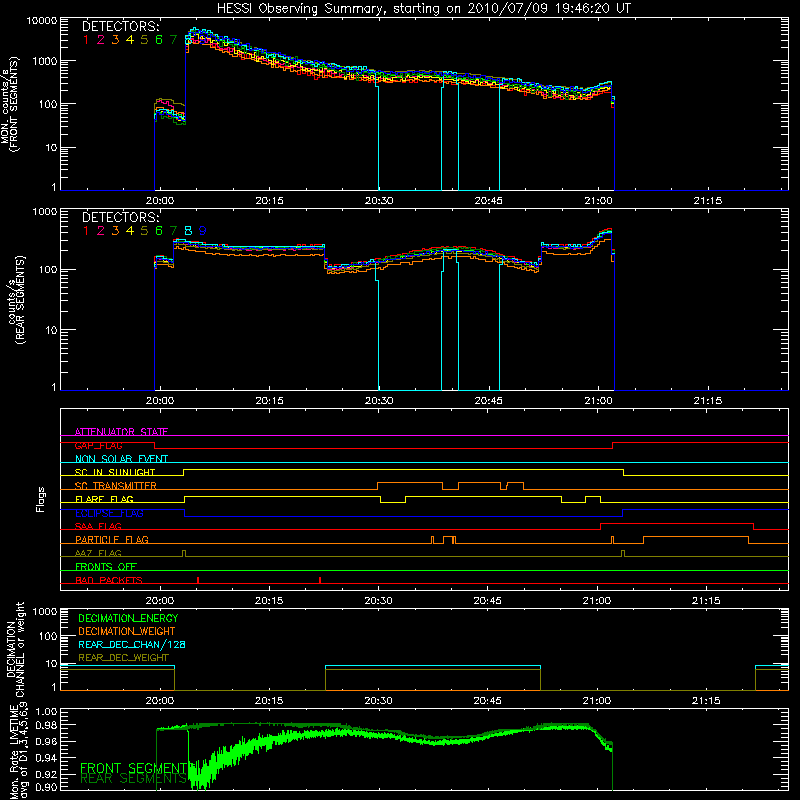Click the NON_SOLAR_EVENT flag label
This screenshot has width=800, height=800.
click(121, 459)
